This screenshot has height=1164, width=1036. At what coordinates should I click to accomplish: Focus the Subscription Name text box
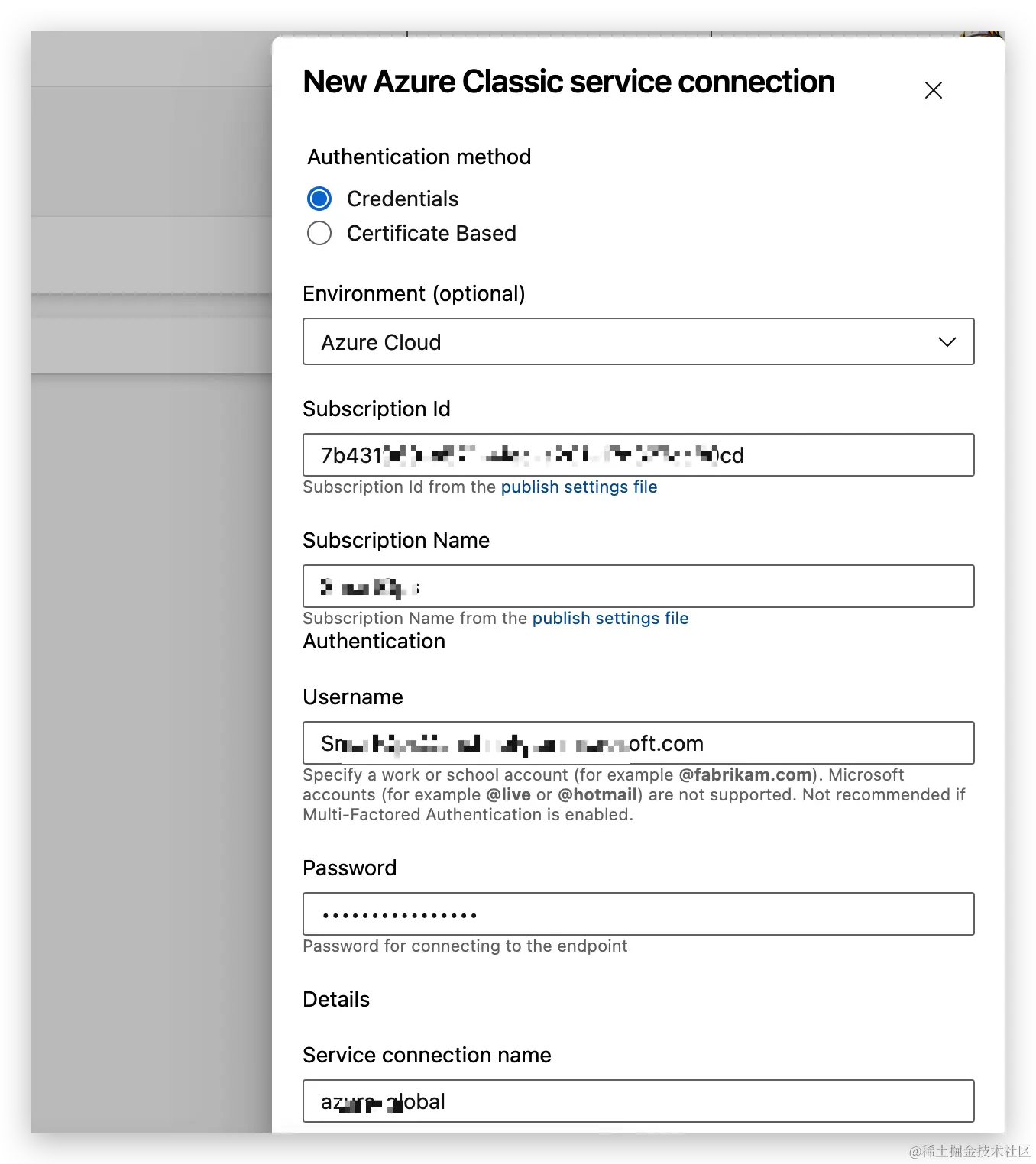tap(688, 587)
